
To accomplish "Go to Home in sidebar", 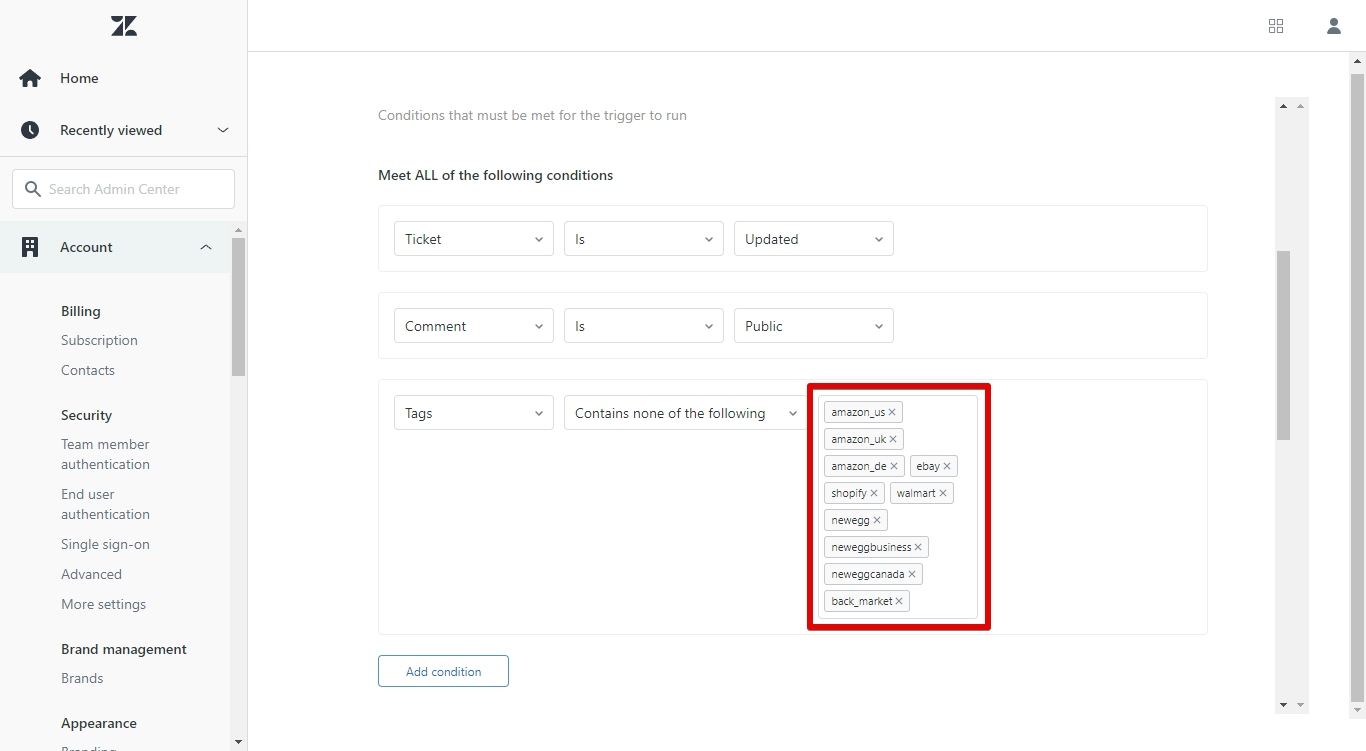I will click(x=79, y=78).
